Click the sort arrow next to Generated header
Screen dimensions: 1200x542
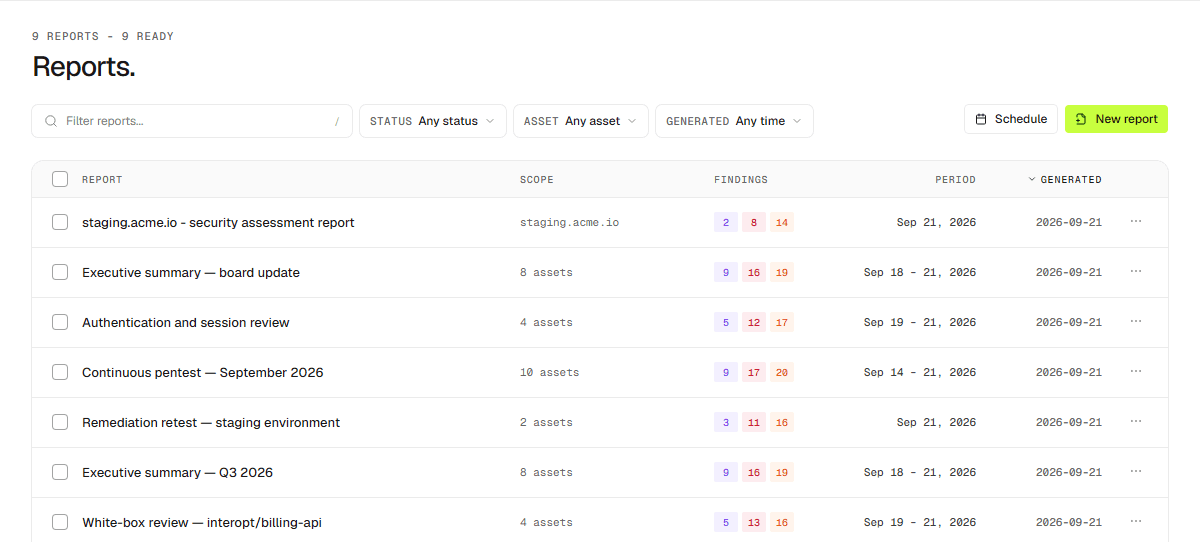1032,180
